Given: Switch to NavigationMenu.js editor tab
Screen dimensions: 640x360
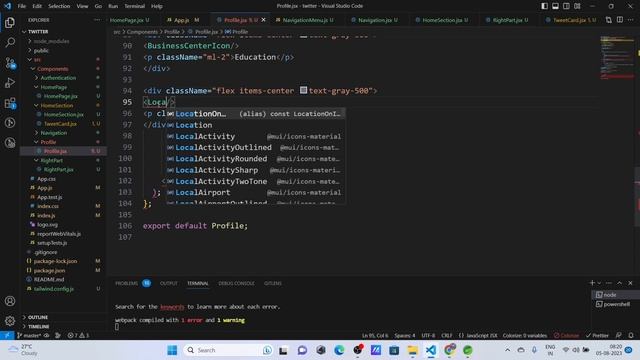Looking at the screenshot, I should [x=304, y=20].
